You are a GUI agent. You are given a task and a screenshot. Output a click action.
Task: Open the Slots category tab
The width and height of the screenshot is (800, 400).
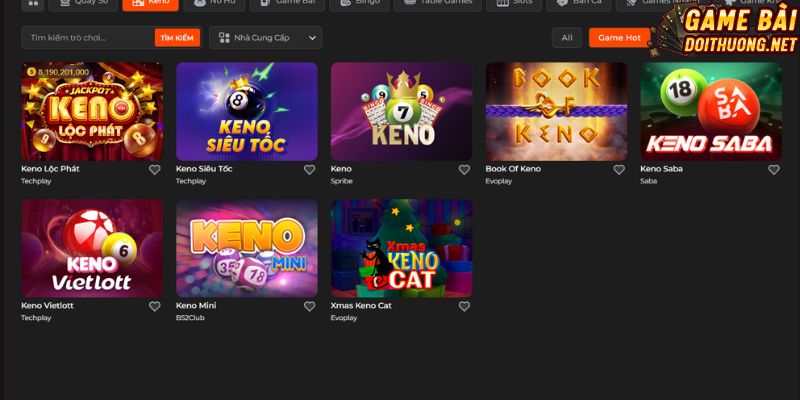[514, 4]
